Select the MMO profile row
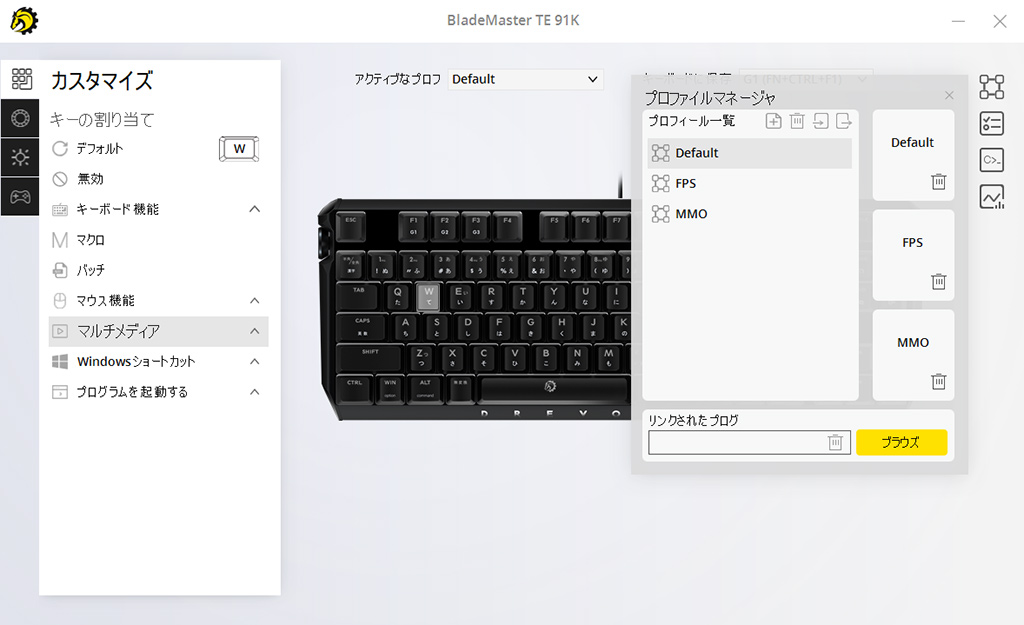The image size is (1024, 625). tap(750, 214)
